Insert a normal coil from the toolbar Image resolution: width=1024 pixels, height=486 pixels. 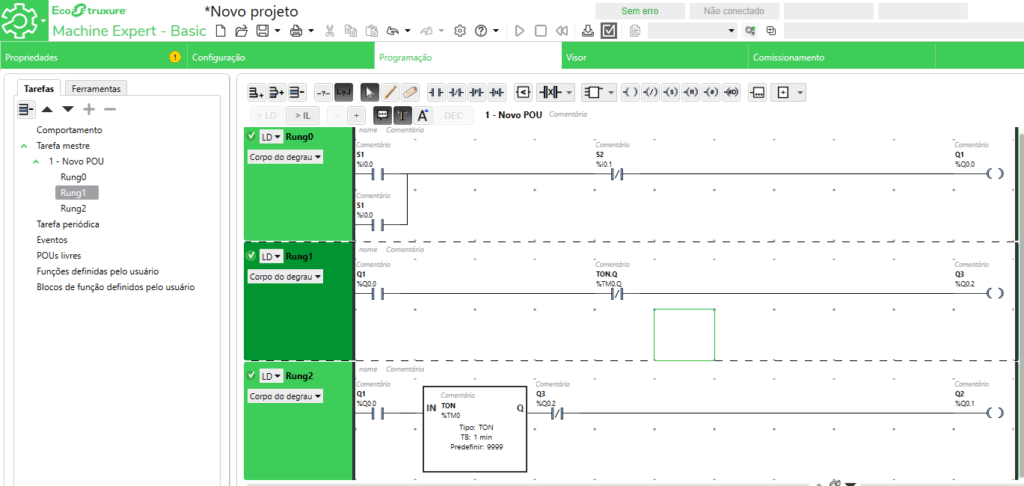630,93
